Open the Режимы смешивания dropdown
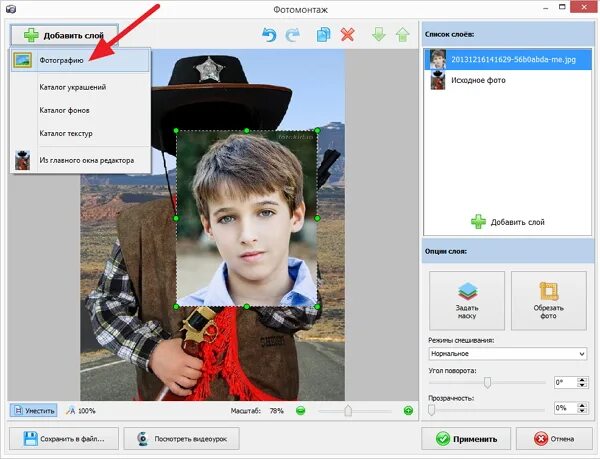 [x=507, y=353]
